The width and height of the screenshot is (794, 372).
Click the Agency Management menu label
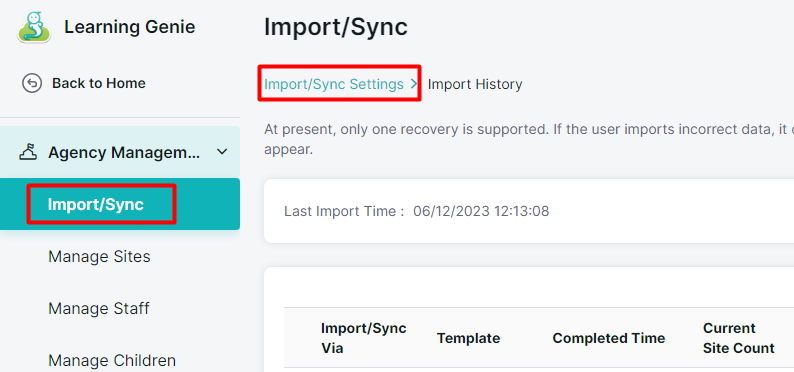pyautogui.click(x=124, y=152)
